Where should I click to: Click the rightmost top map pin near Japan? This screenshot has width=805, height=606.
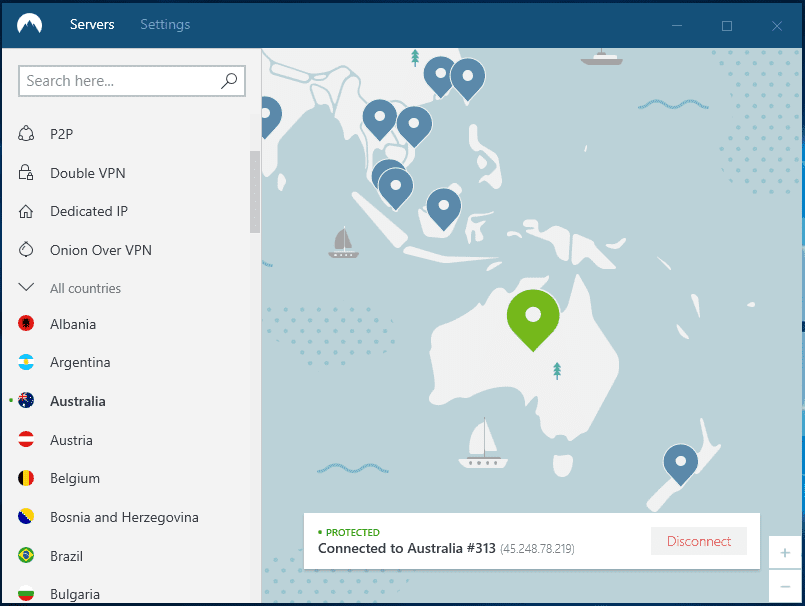(468, 79)
